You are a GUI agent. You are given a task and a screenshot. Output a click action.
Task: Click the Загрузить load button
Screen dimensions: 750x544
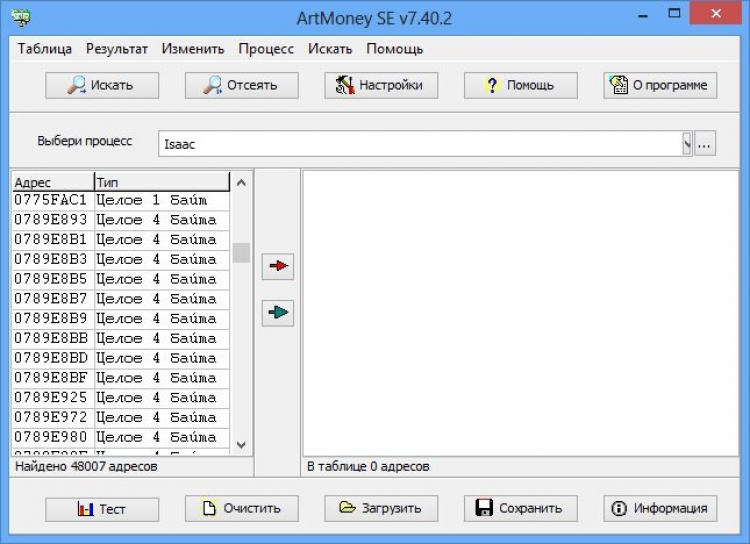click(x=381, y=509)
